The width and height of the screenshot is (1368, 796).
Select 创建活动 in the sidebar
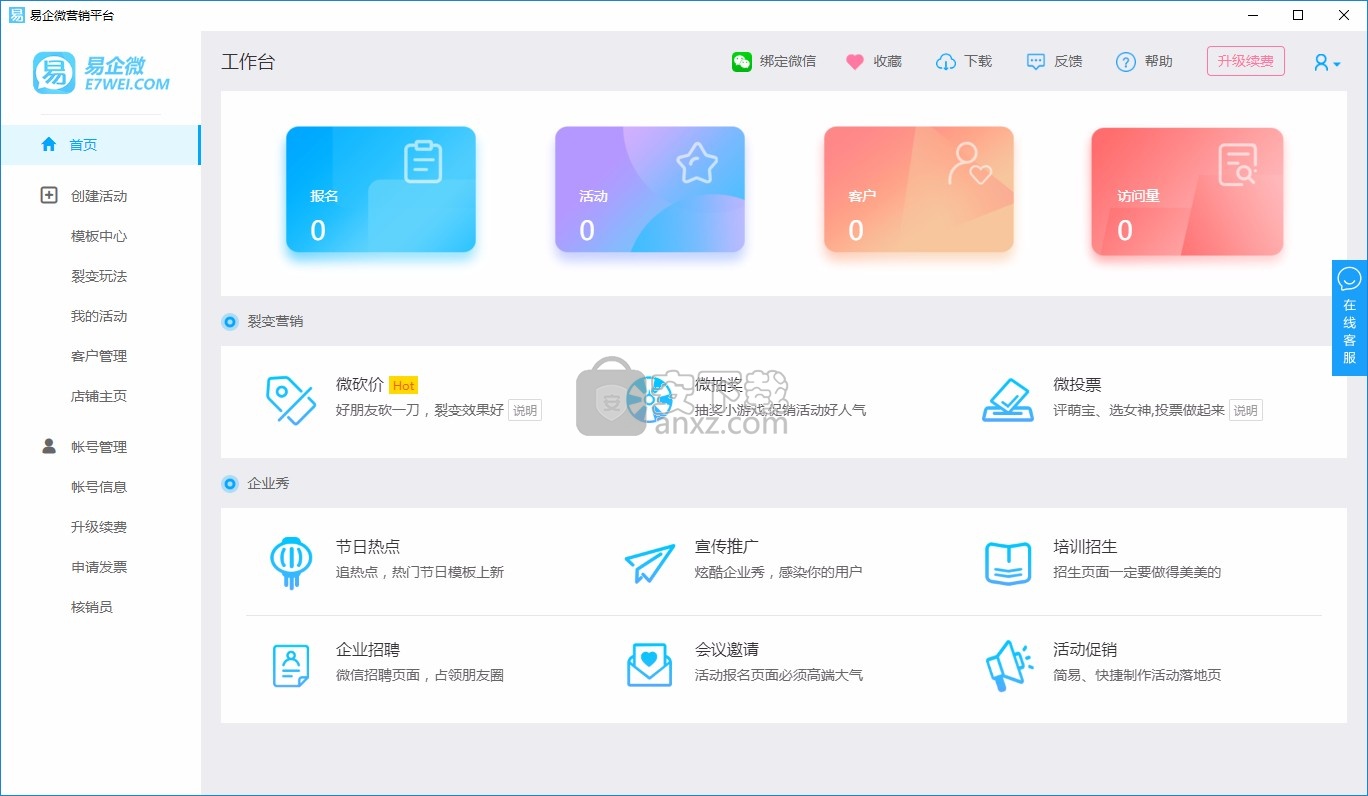point(99,196)
